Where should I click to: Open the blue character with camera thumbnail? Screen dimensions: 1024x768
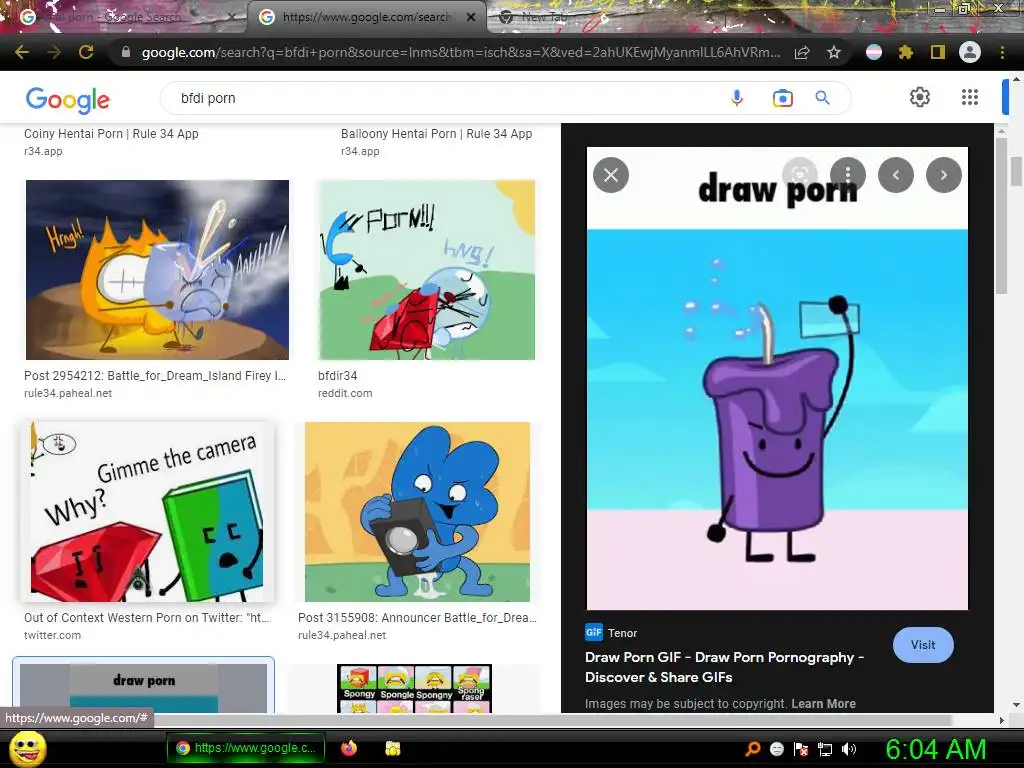(x=417, y=511)
